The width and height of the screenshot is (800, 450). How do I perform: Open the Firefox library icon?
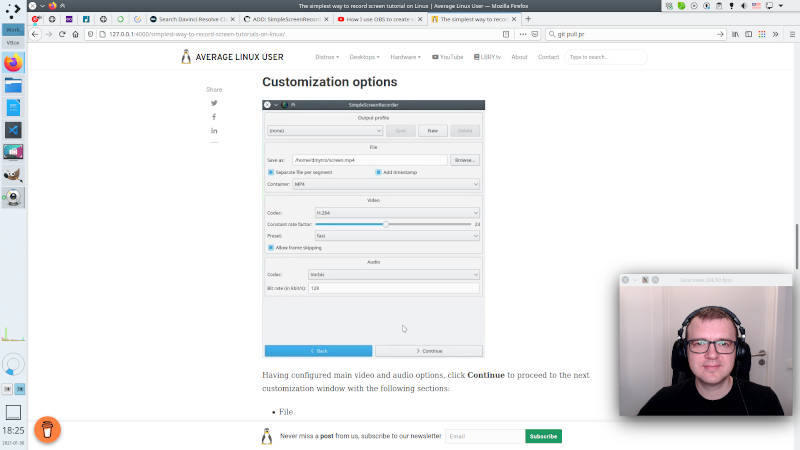tap(735, 34)
